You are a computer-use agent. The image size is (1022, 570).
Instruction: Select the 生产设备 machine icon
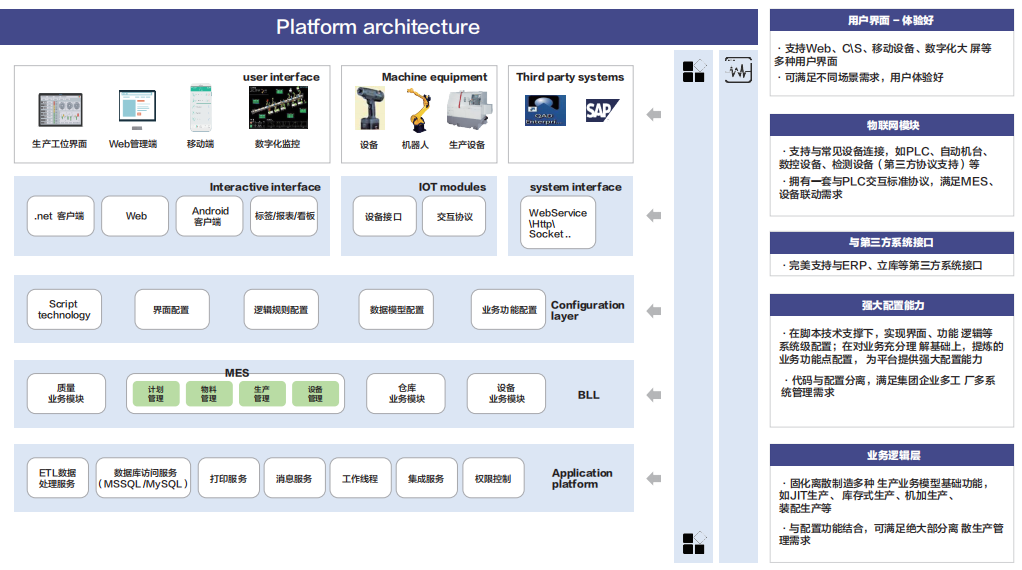point(466,109)
